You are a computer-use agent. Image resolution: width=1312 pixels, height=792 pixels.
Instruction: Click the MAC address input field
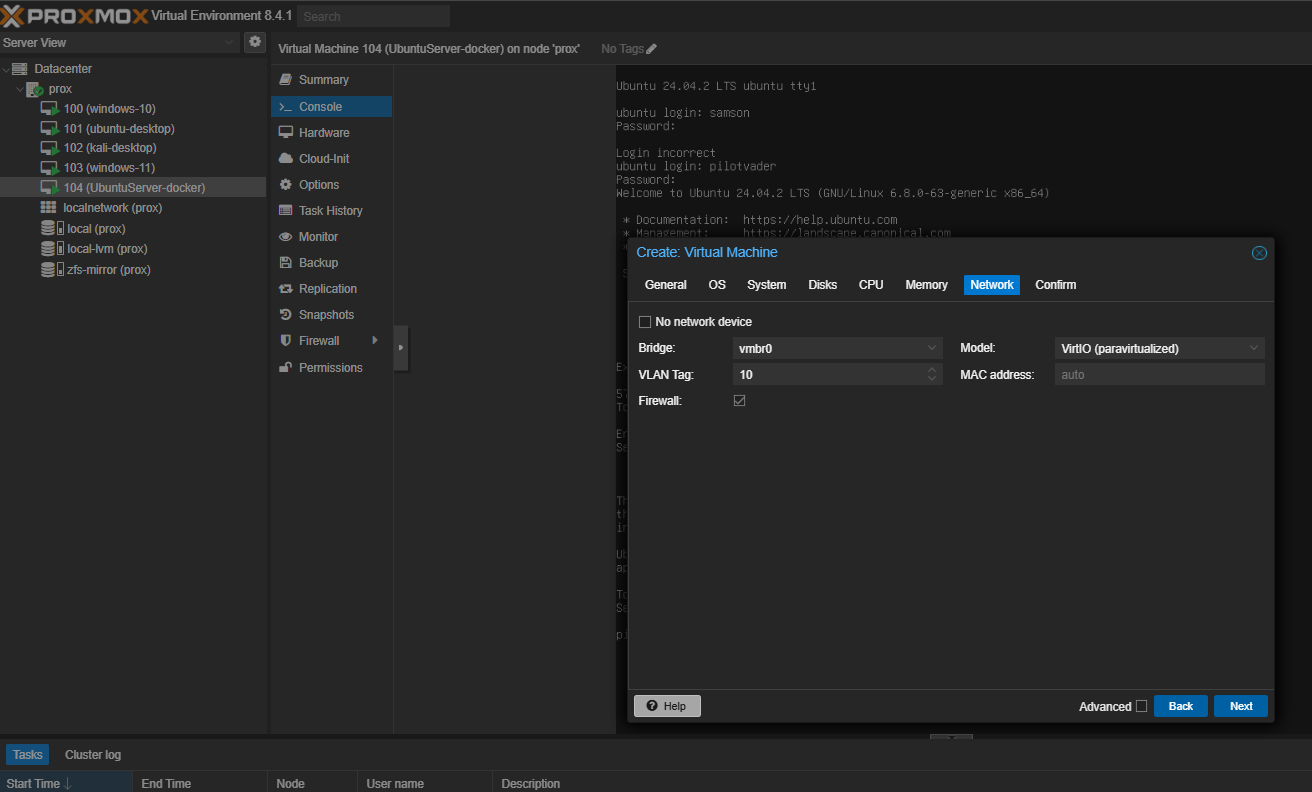coord(1159,375)
